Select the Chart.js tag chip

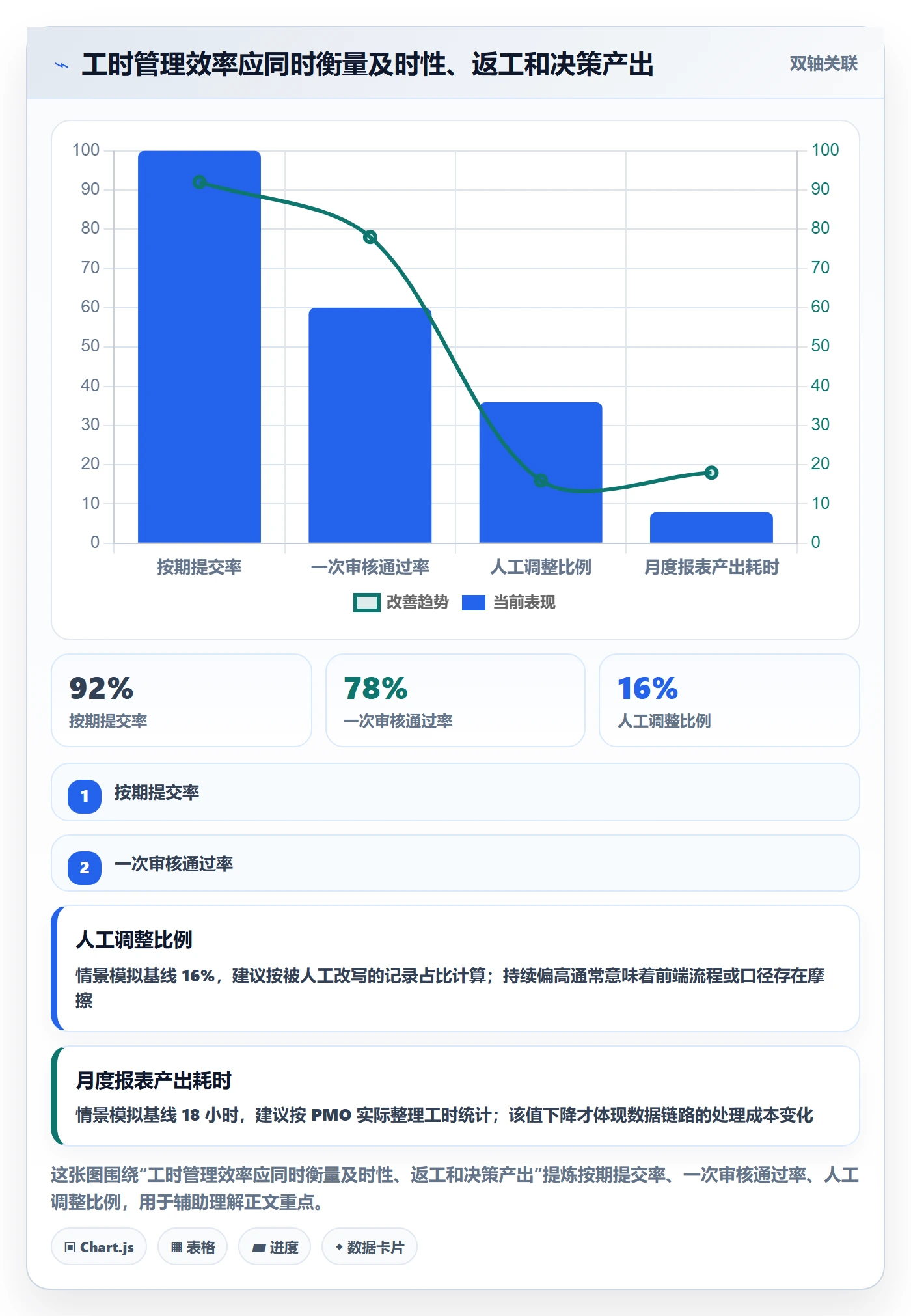click(x=99, y=1247)
